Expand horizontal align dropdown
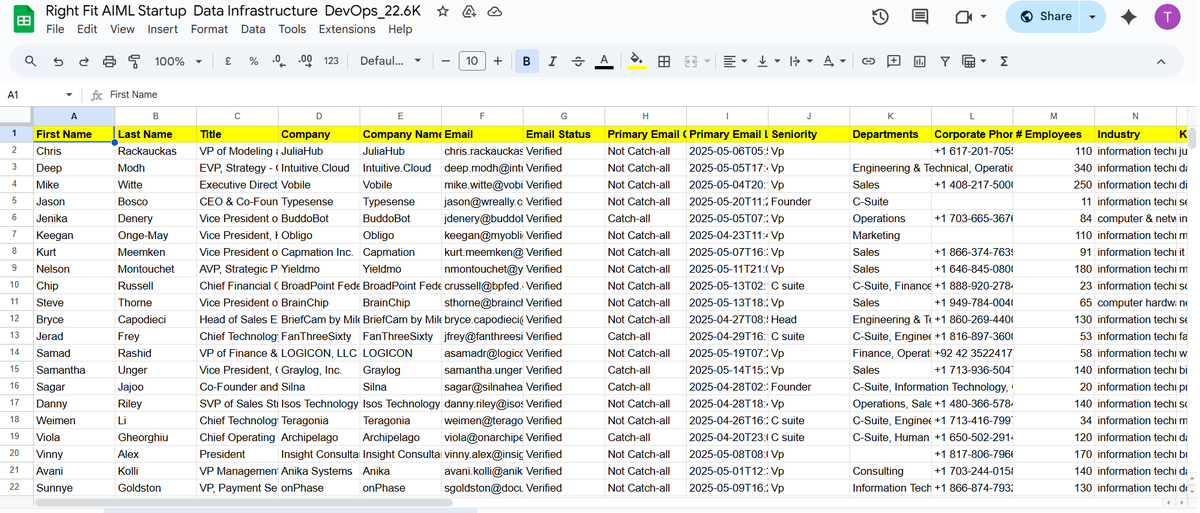This screenshot has height=513, width=1200. click(x=735, y=61)
